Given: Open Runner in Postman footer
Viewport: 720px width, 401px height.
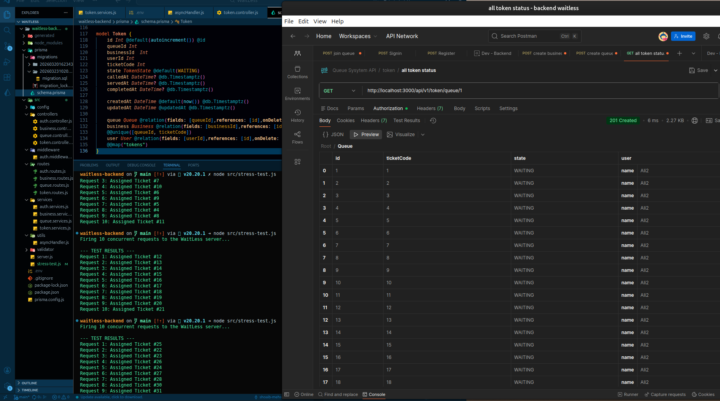Looking at the screenshot, I should pos(628,395).
